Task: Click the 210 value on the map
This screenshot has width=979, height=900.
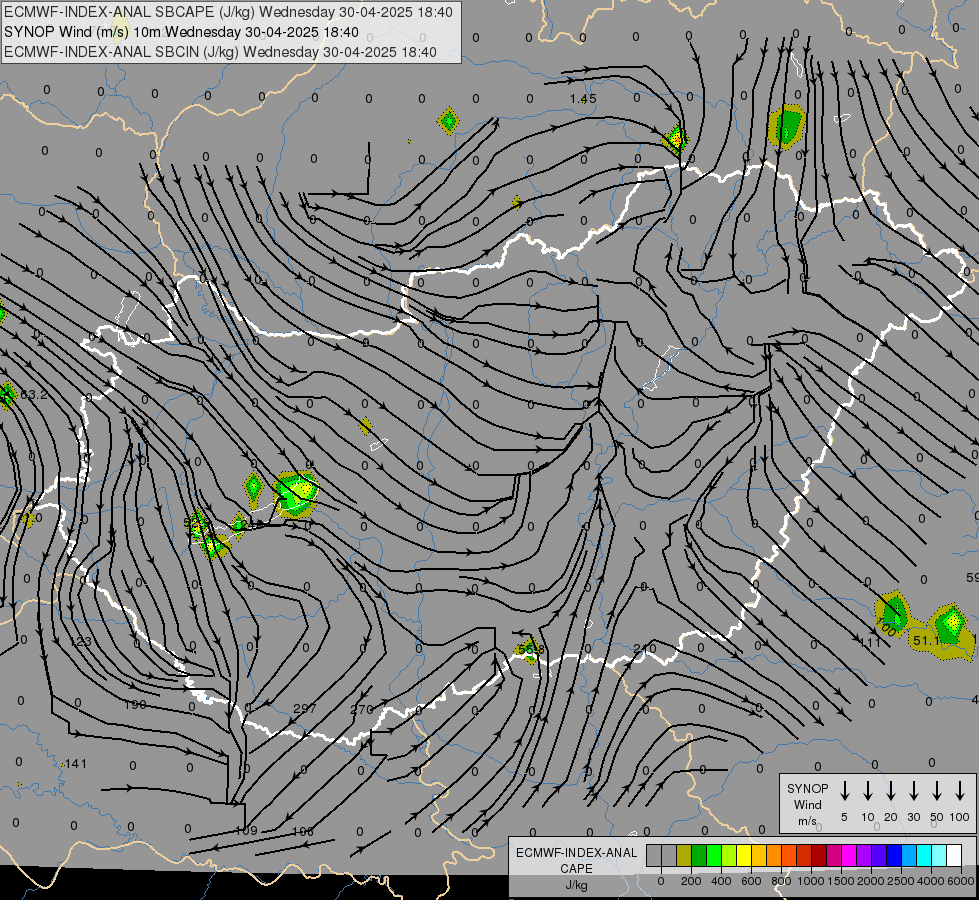Action: [x=645, y=648]
